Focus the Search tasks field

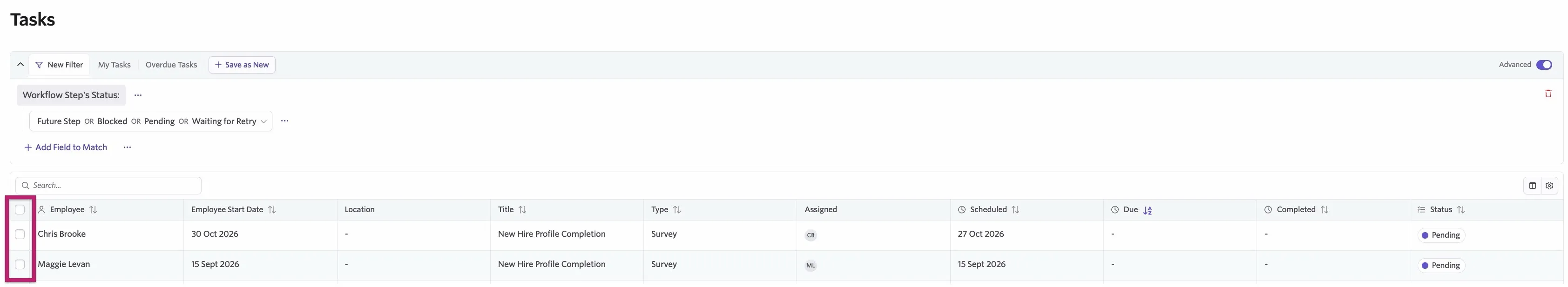(108, 186)
